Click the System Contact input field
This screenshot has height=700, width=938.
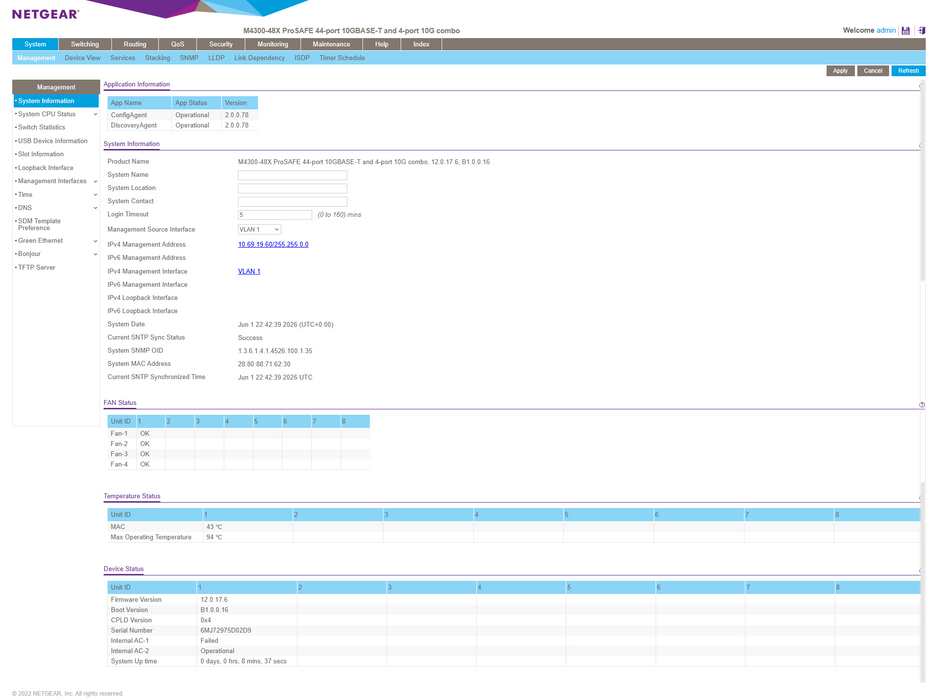[293, 202]
